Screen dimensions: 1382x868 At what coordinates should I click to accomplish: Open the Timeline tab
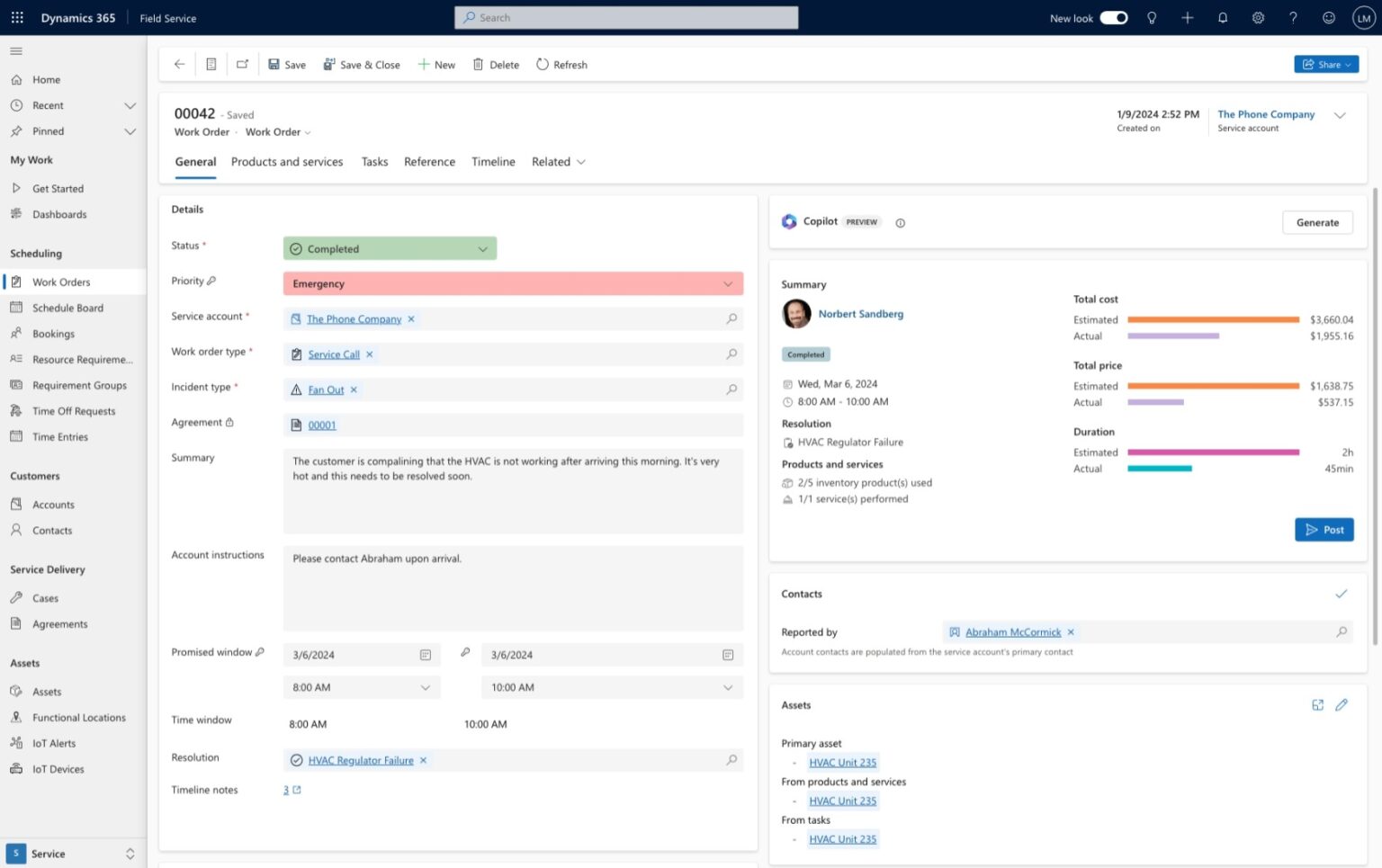pyautogui.click(x=493, y=162)
